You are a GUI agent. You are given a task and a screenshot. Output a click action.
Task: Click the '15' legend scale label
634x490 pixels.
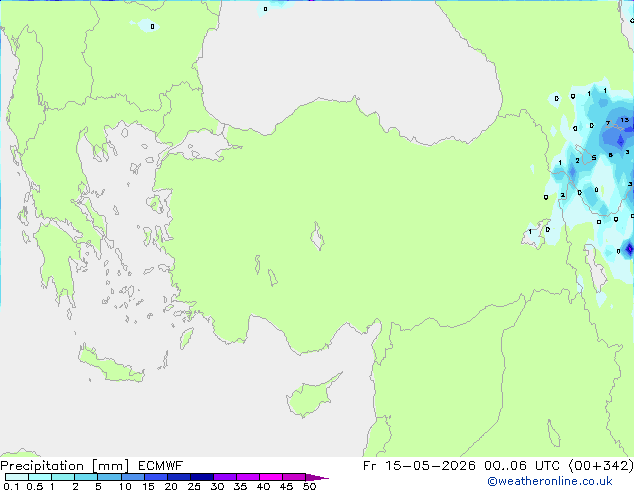pyautogui.click(x=148, y=486)
